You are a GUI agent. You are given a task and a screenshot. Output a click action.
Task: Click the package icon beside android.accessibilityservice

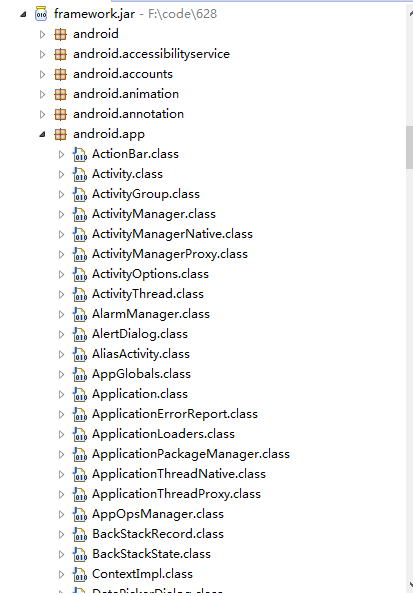point(60,54)
